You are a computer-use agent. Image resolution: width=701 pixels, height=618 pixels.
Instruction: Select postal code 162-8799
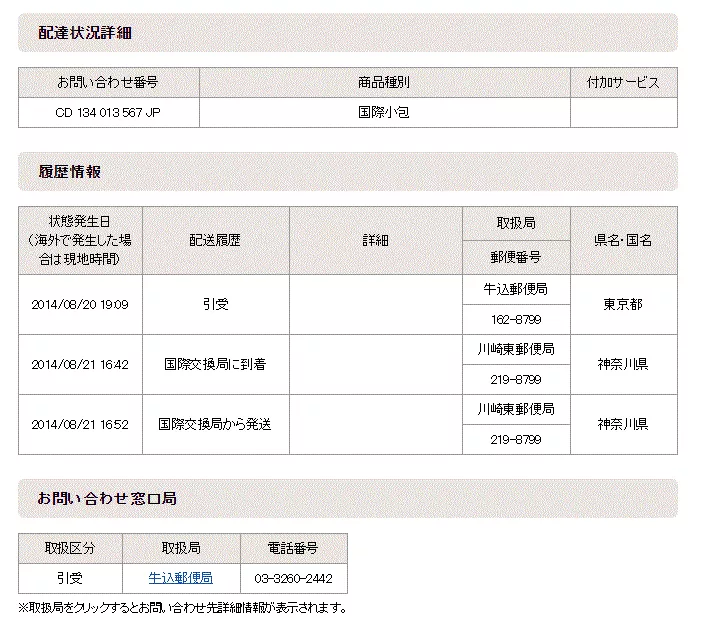(516, 320)
